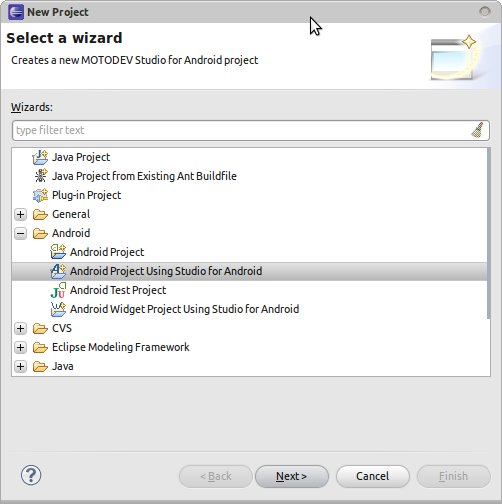Click the Cancel button

coord(373,476)
